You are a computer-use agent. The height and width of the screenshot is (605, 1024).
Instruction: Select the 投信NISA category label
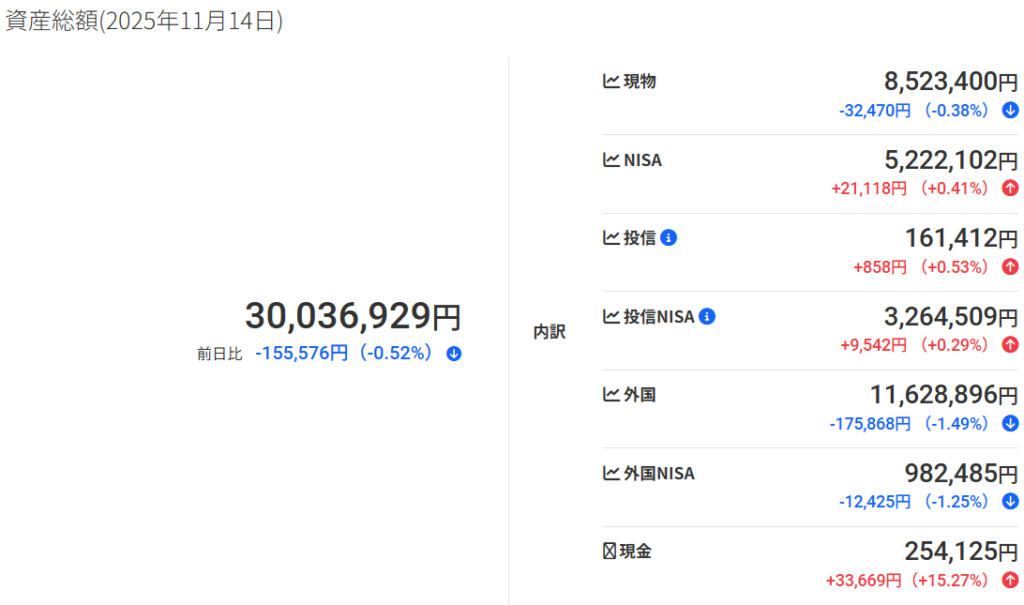click(659, 317)
